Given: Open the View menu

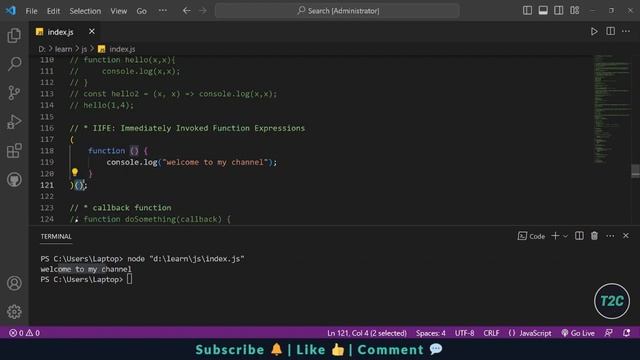Looking at the screenshot, I should point(118,11).
